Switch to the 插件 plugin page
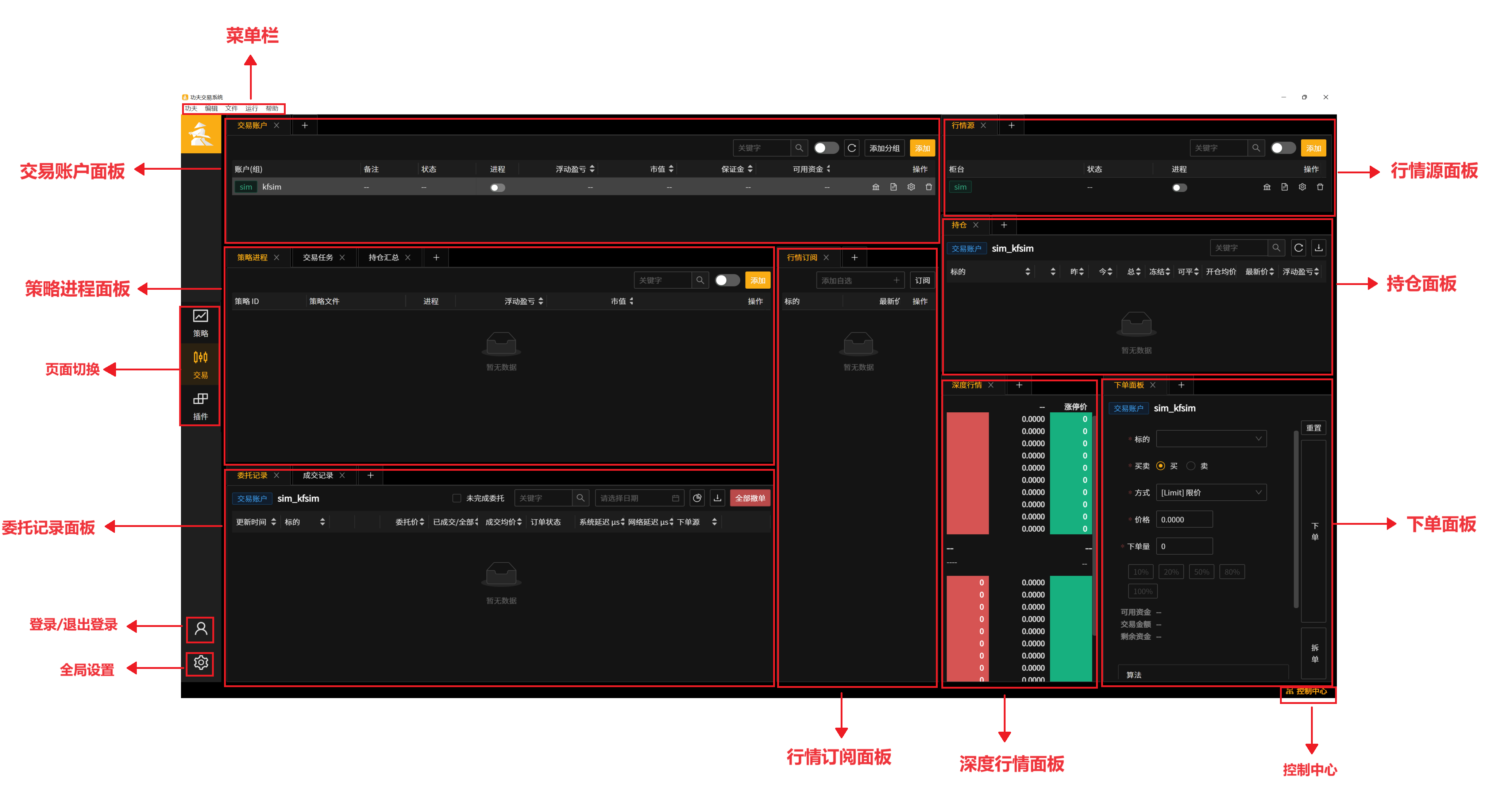This screenshot has width=1512, height=801. click(x=200, y=407)
